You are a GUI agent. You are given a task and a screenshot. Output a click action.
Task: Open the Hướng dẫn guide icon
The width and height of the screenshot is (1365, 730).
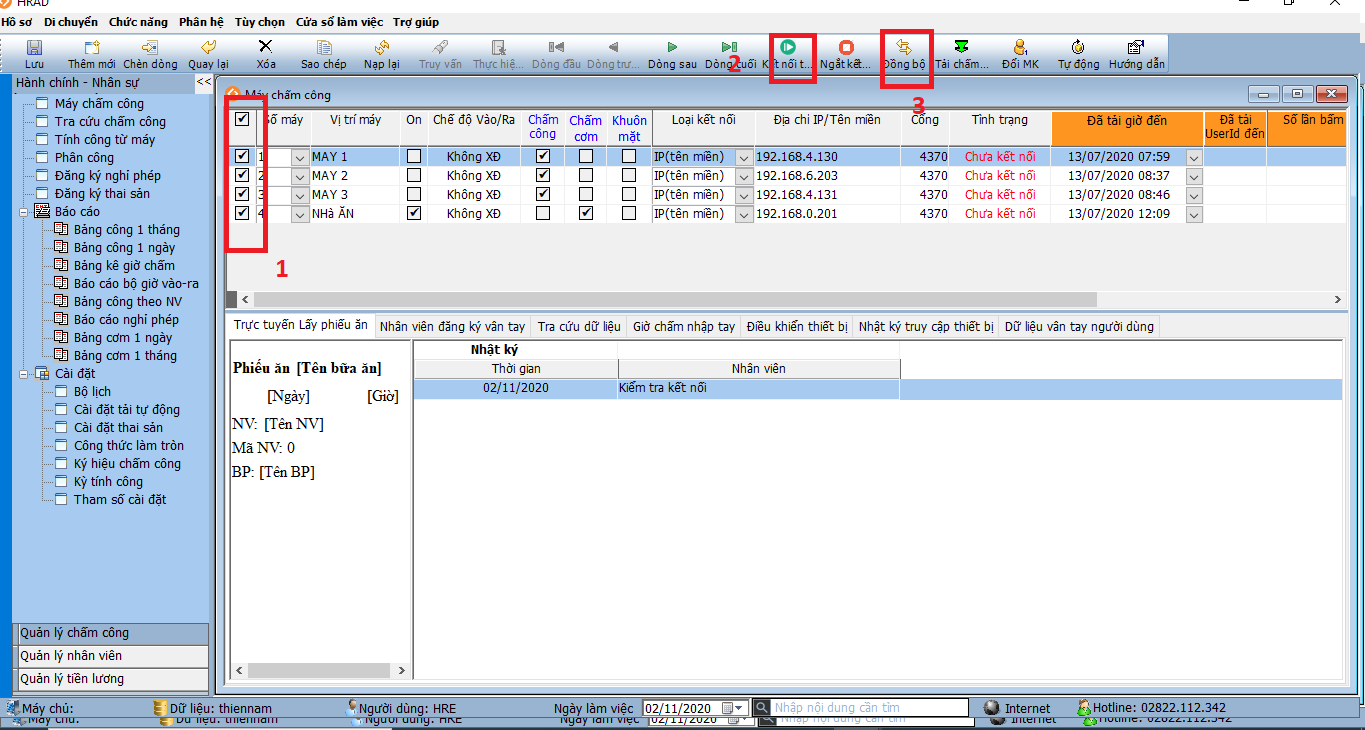point(1136,47)
